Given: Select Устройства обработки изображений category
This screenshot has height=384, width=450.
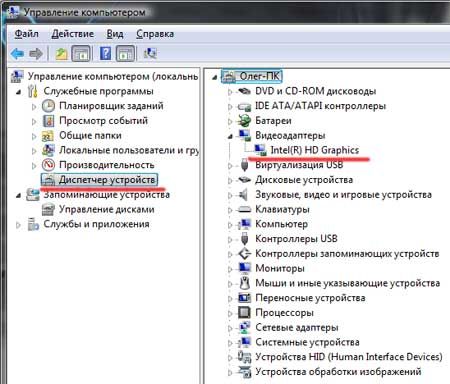Looking at the screenshot, I should coord(338,371).
